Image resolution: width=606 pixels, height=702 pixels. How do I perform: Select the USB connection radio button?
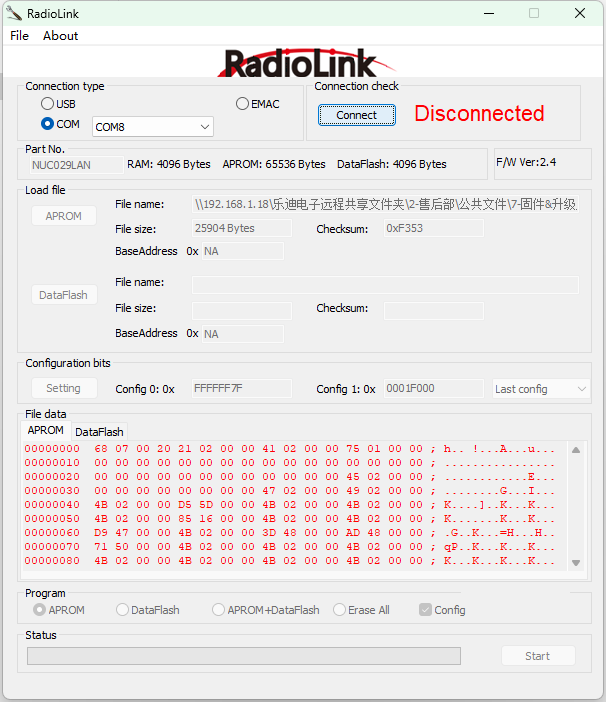[x=48, y=104]
